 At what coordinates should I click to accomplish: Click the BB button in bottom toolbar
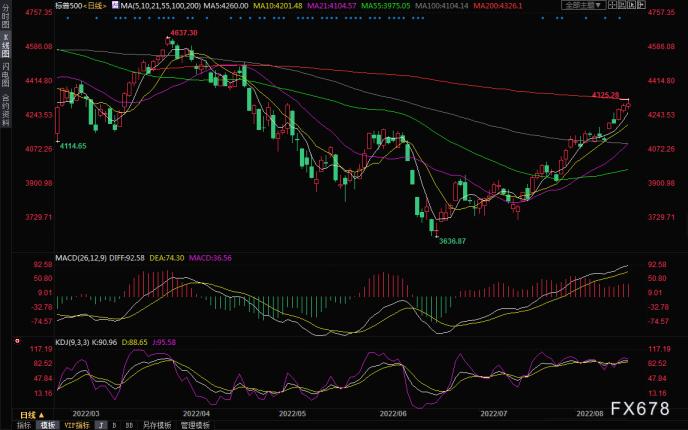pyautogui.click(x=128, y=424)
